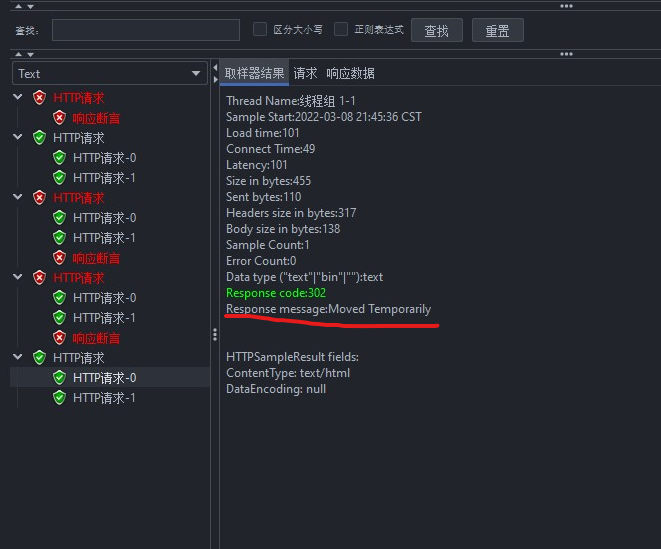Click the green shield of the last HTTP请求 parent
The image size is (661, 549).
click(x=39, y=358)
